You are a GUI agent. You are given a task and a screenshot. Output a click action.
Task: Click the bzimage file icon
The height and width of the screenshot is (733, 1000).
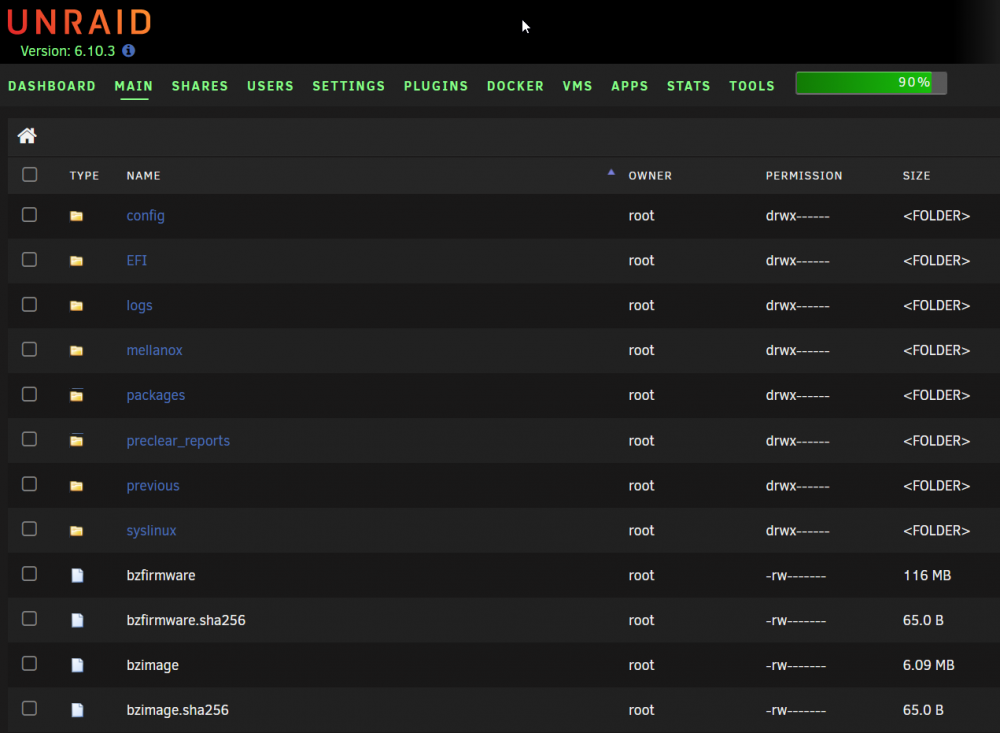[77, 665]
